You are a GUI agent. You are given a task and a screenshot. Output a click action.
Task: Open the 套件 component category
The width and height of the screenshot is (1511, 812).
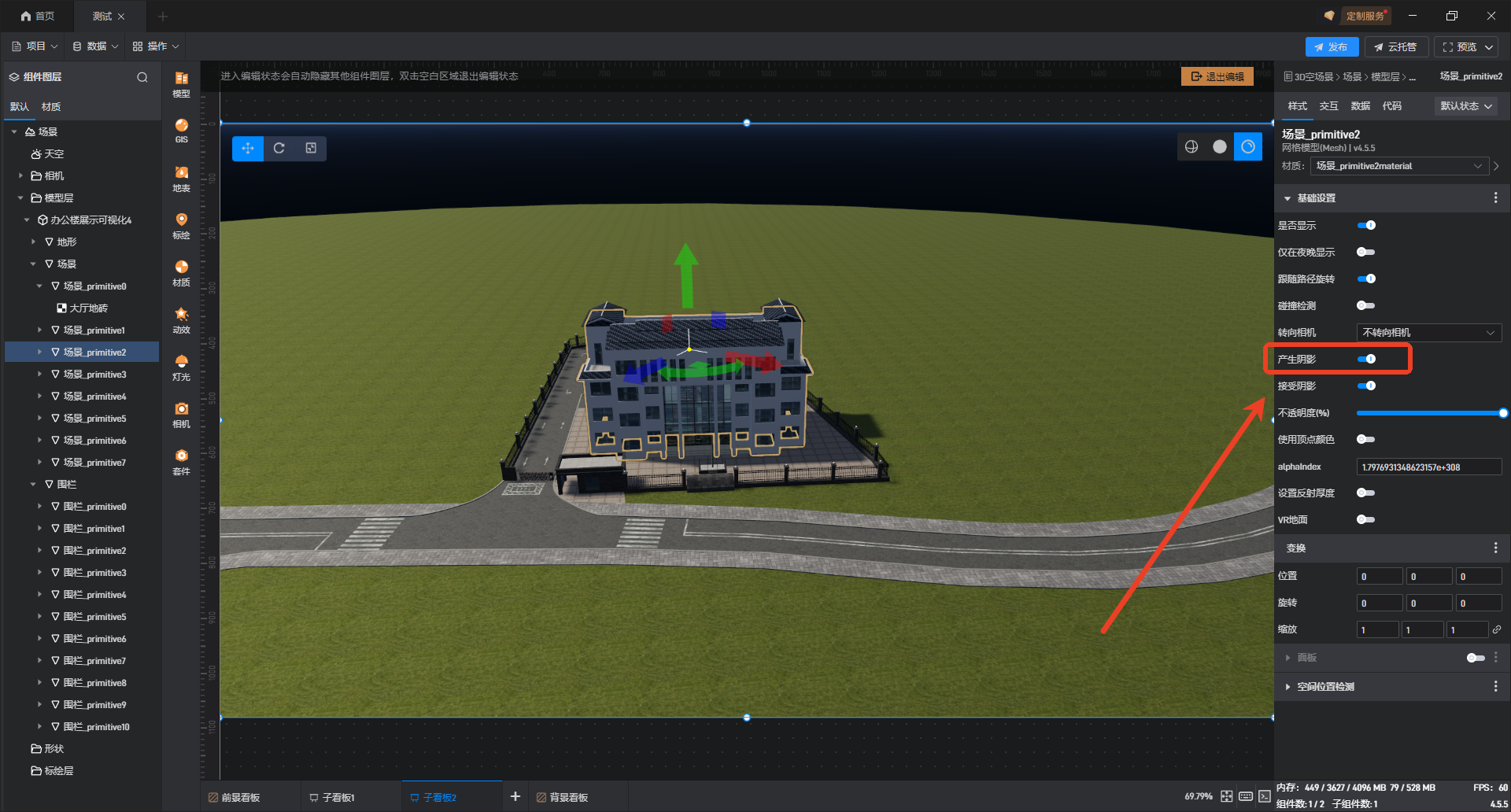(181, 462)
